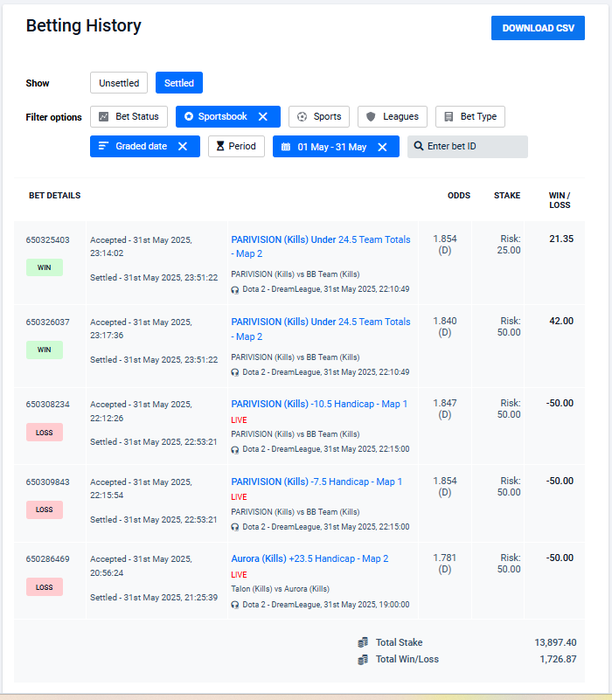Remove the 01 May - 31 May date range

pos(382,147)
